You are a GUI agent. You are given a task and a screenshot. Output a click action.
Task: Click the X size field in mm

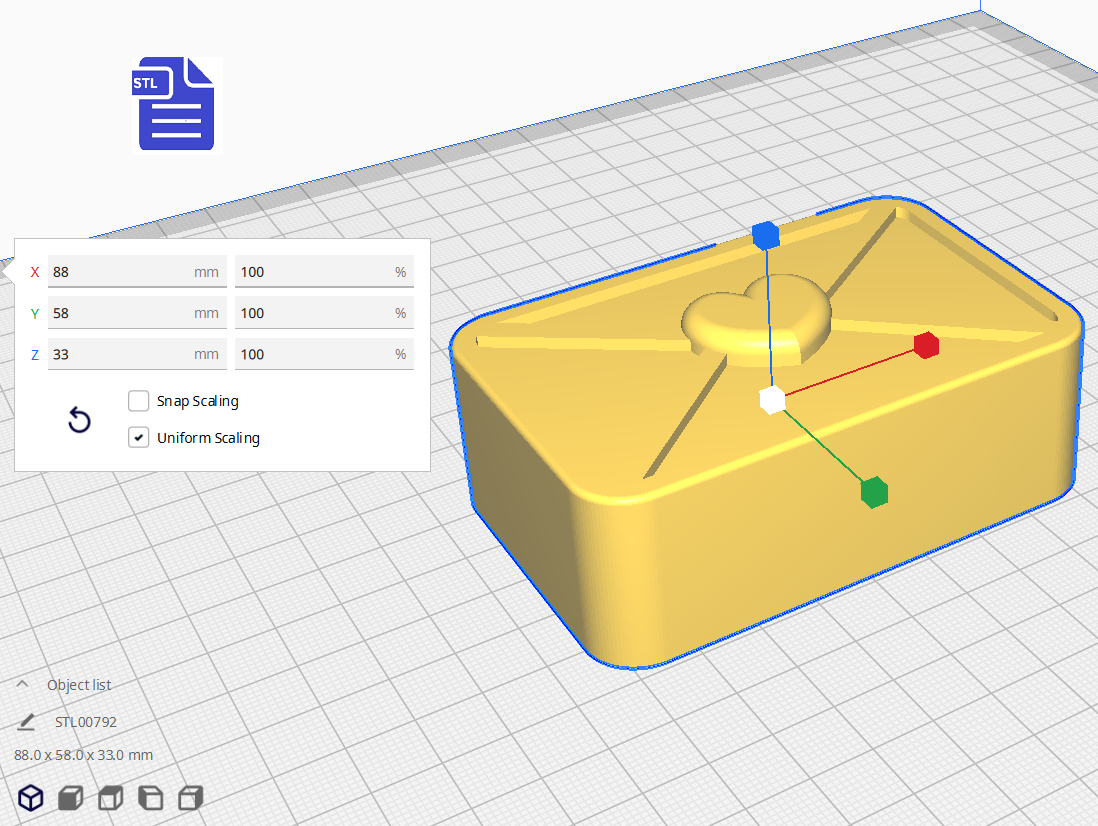tap(120, 272)
